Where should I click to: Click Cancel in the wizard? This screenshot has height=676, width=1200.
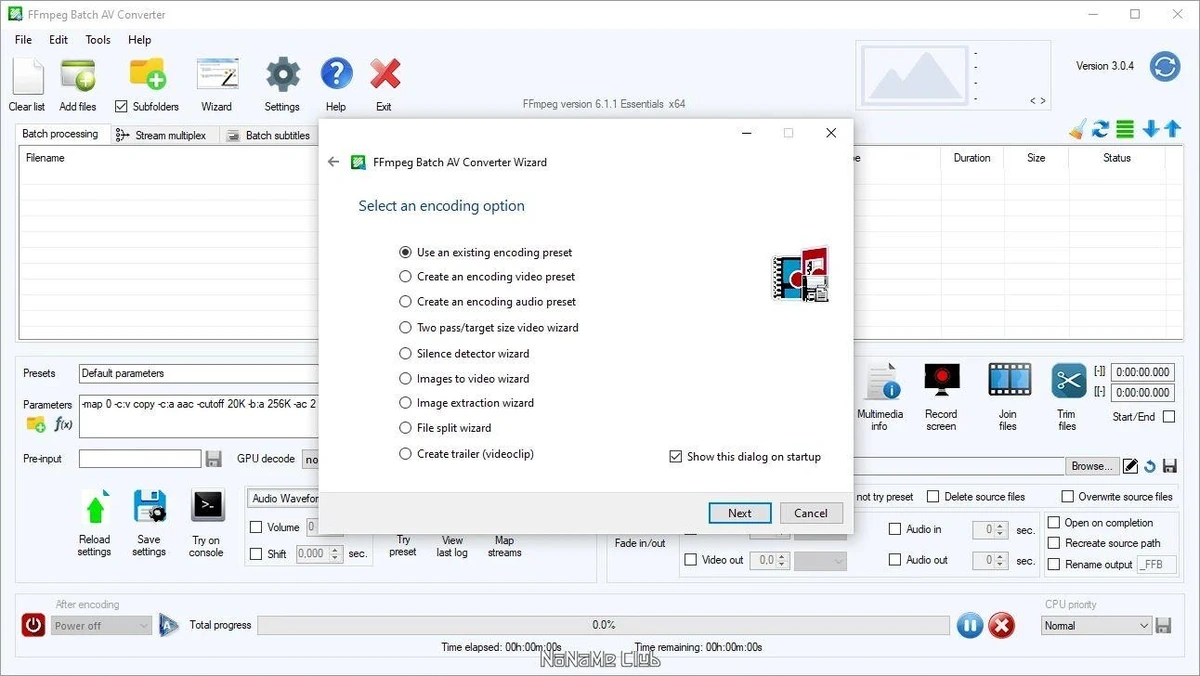811,513
